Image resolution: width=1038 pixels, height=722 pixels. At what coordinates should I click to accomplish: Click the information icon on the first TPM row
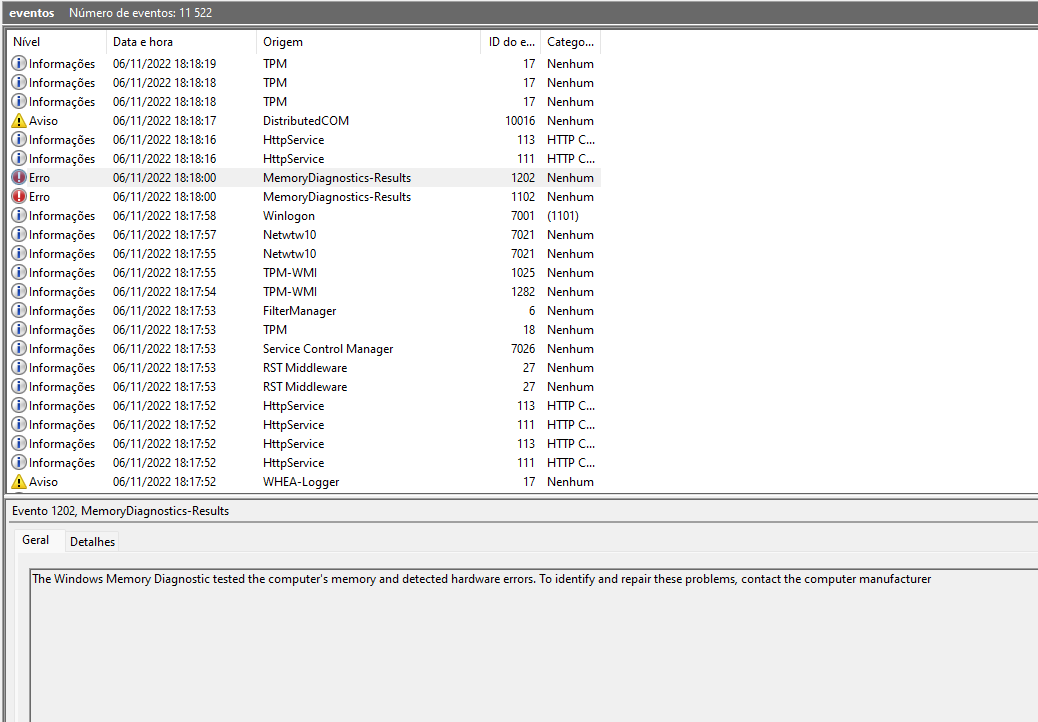tap(17, 63)
